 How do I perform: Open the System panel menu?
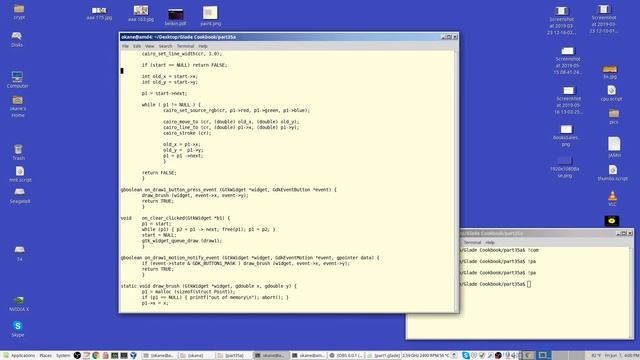[63, 356]
